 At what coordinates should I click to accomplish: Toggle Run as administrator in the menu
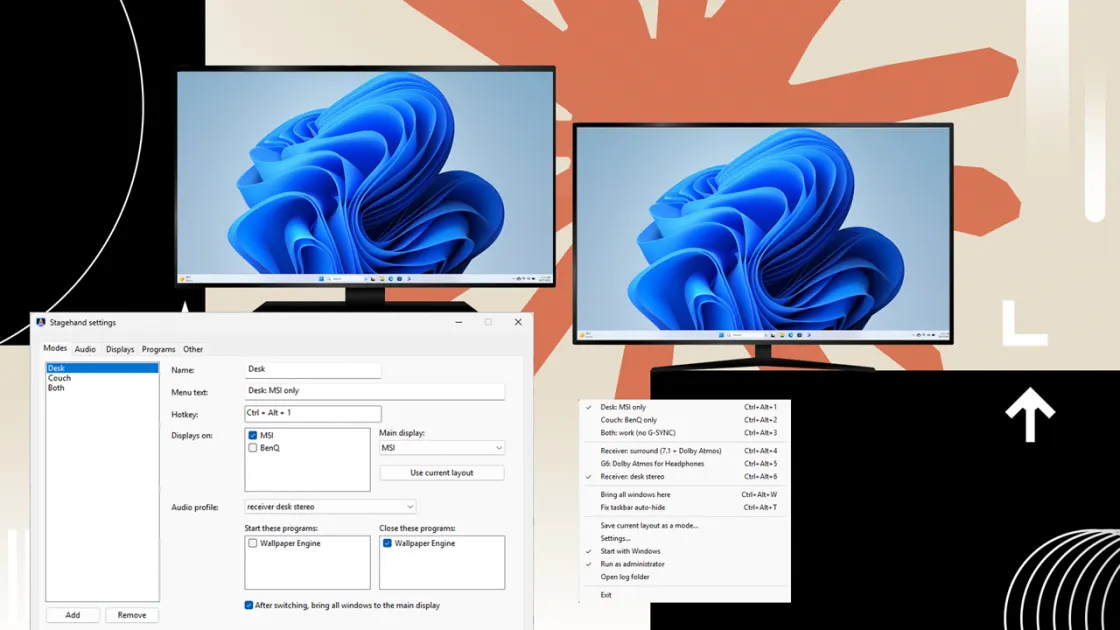(684, 564)
